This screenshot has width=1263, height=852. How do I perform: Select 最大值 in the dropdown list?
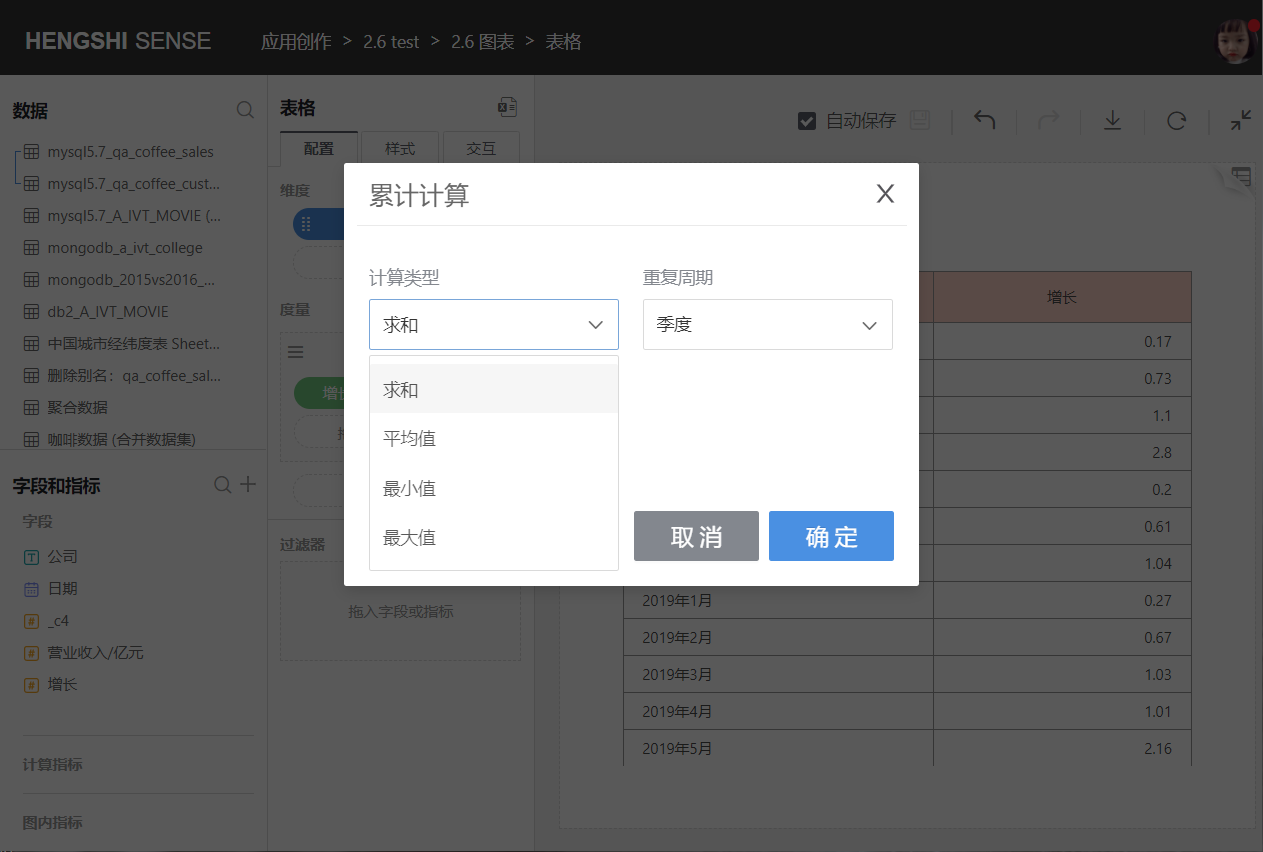pyautogui.click(x=494, y=537)
